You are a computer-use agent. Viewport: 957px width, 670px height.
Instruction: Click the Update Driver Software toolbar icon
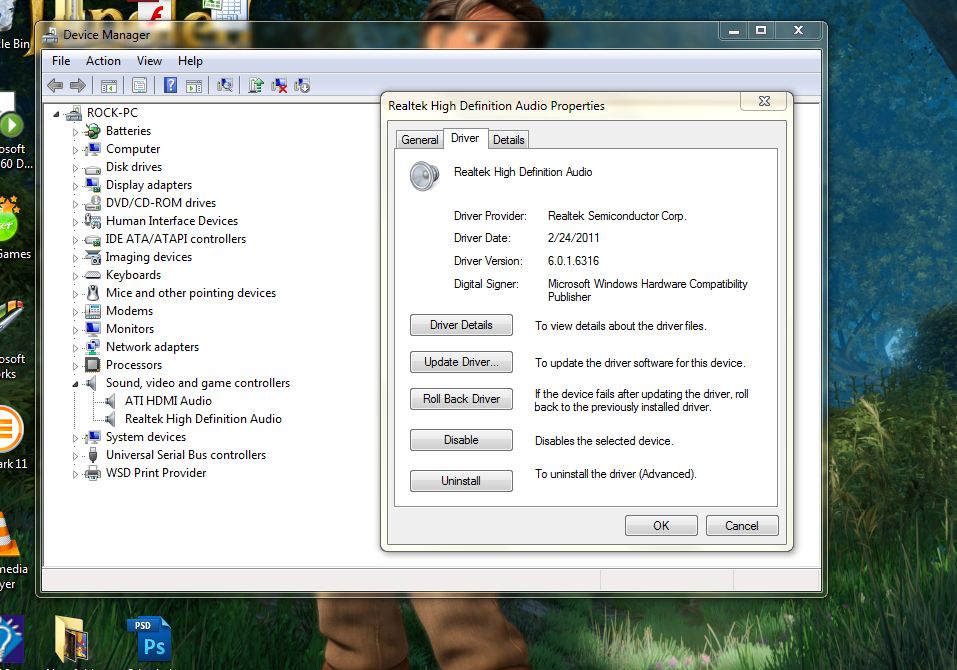(x=256, y=85)
